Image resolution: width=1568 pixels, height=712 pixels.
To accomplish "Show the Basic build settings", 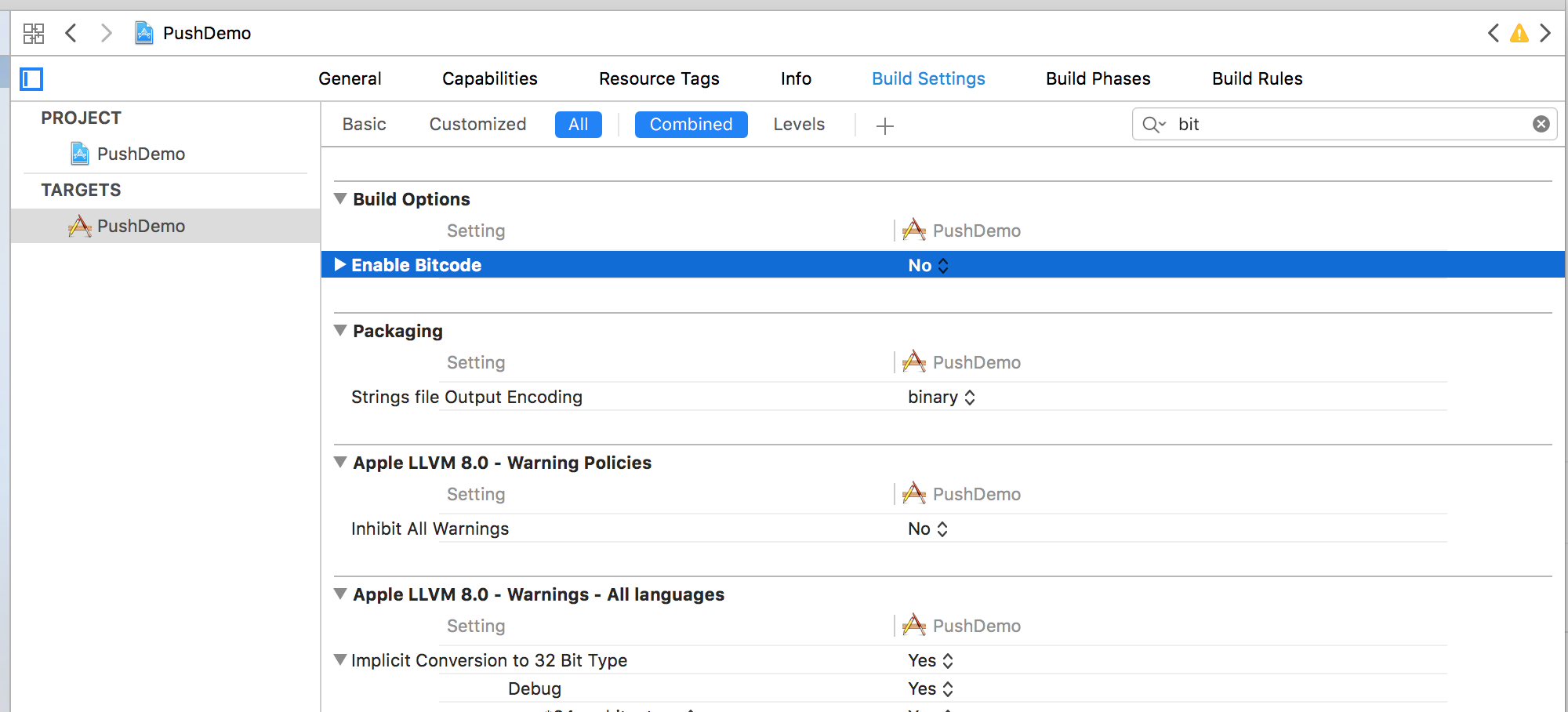I will (364, 125).
